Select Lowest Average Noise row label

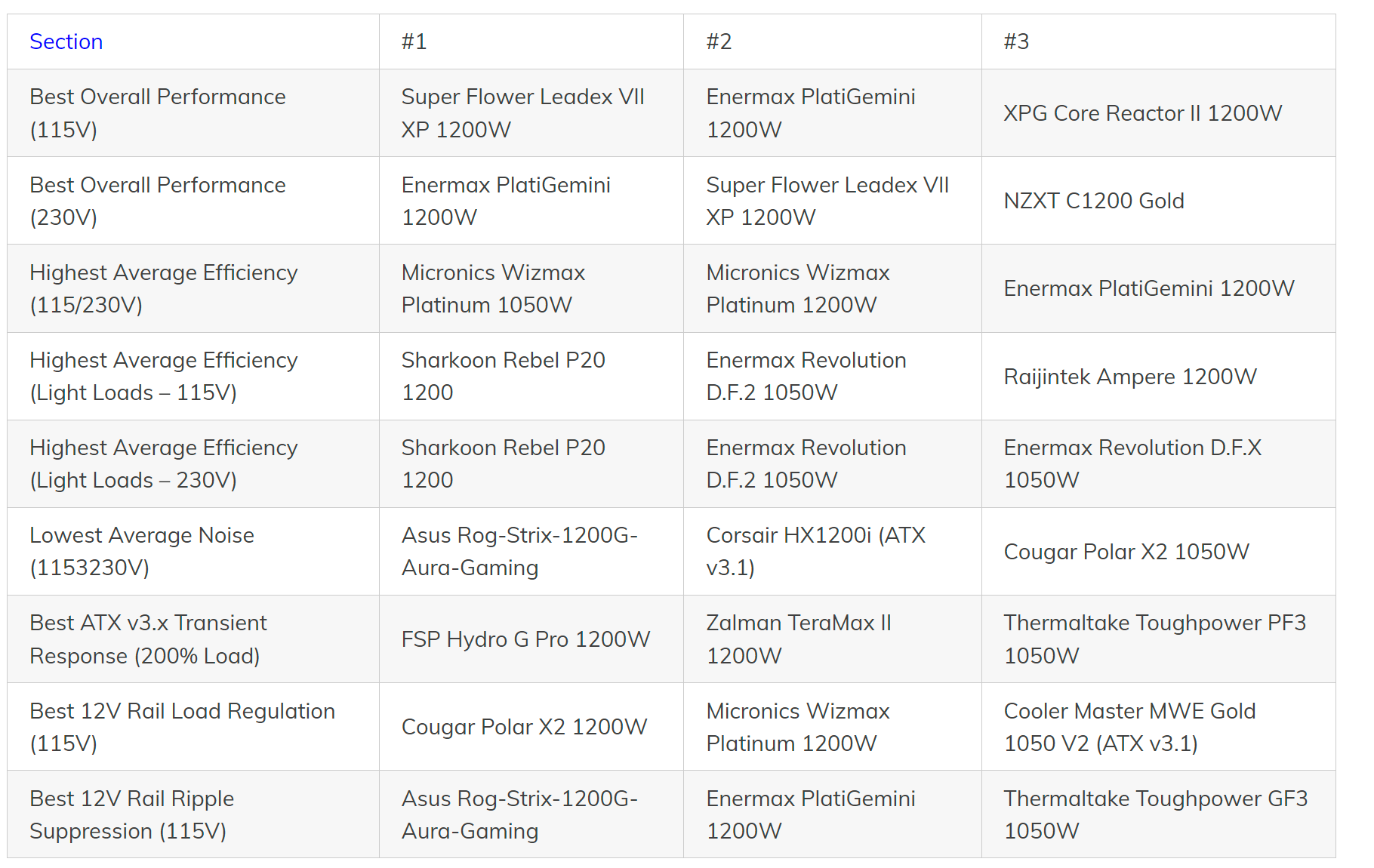pyautogui.click(x=141, y=551)
